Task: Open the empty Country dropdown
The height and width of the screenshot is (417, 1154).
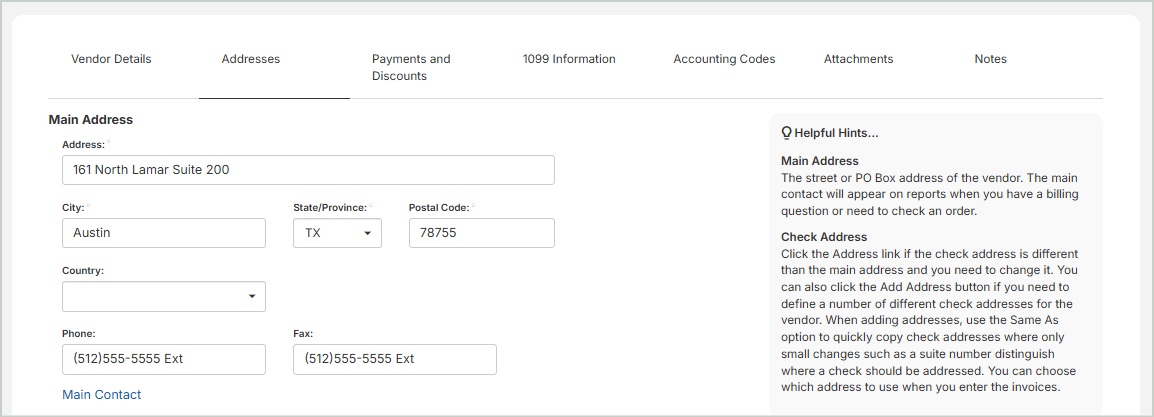Action: (164, 297)
